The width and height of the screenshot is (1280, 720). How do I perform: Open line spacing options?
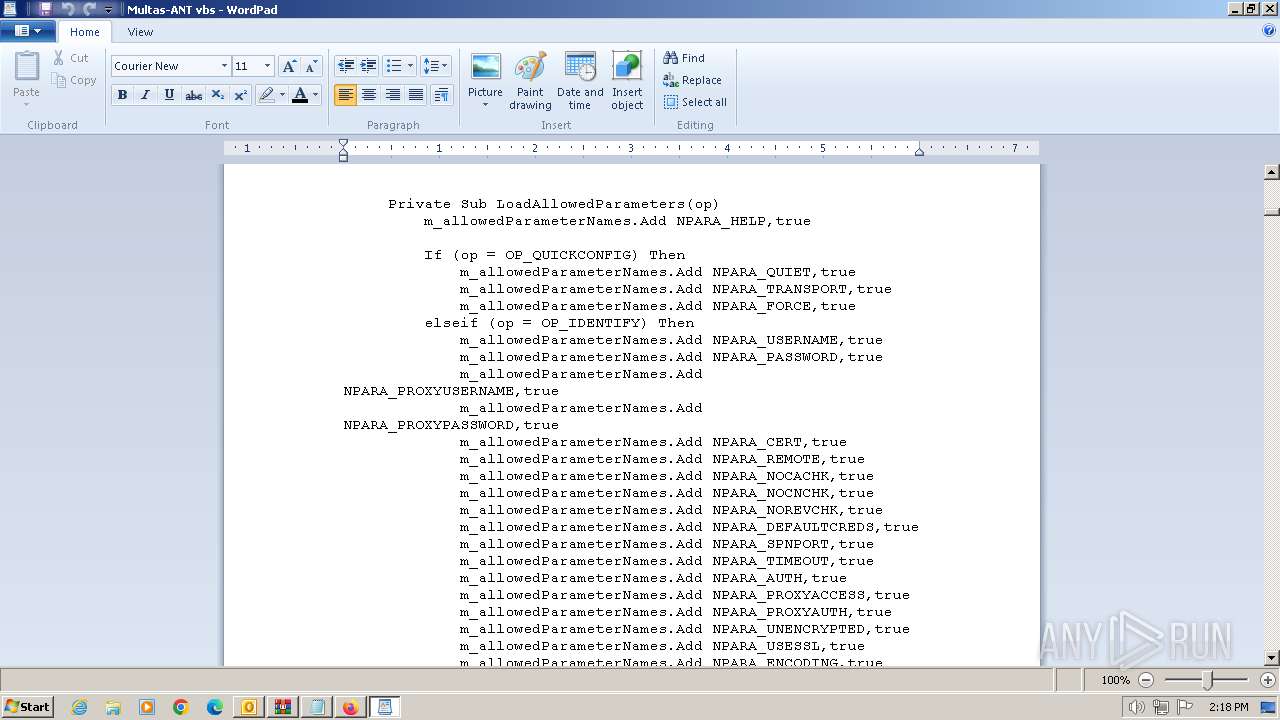435,66
